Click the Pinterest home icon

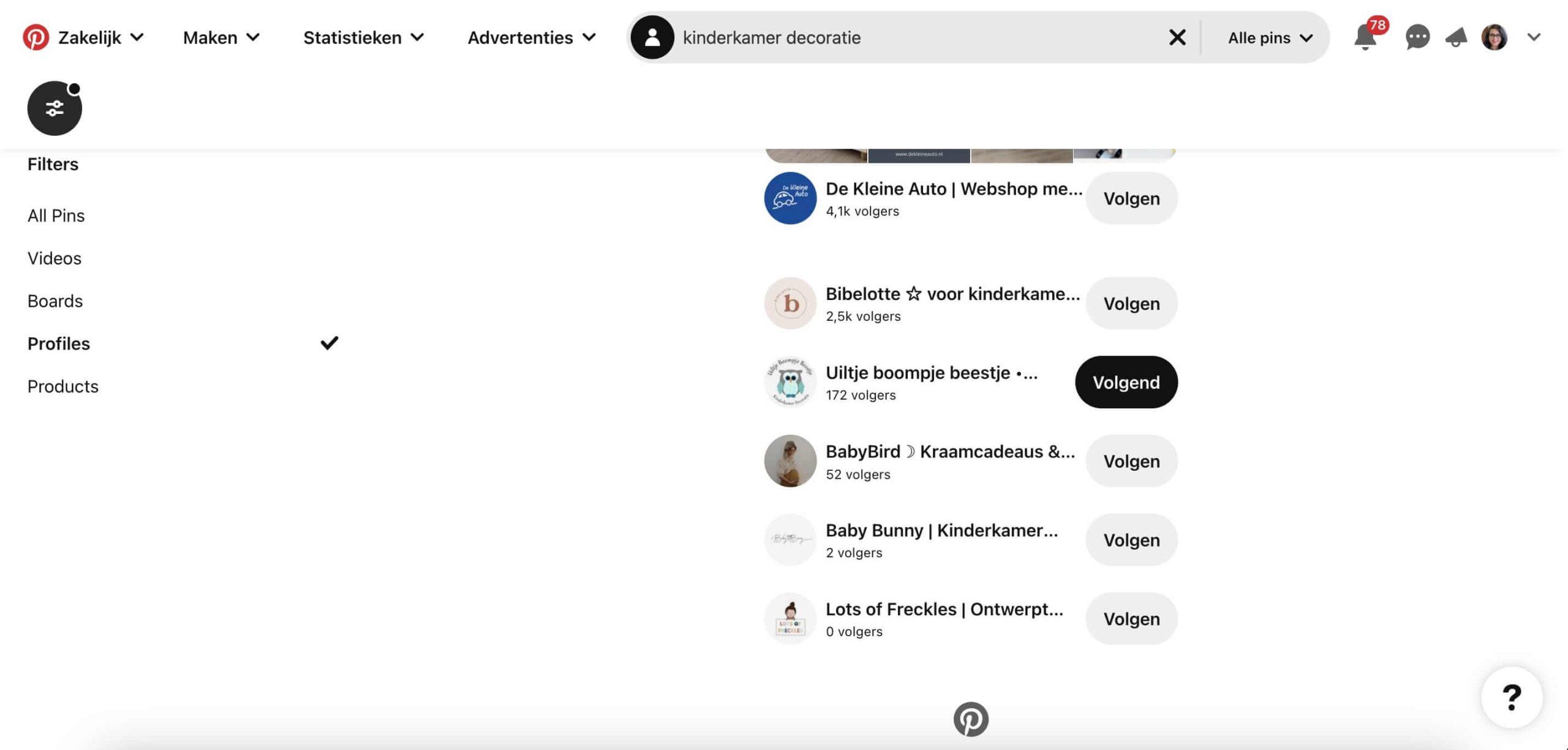click(x=36, y=37)
